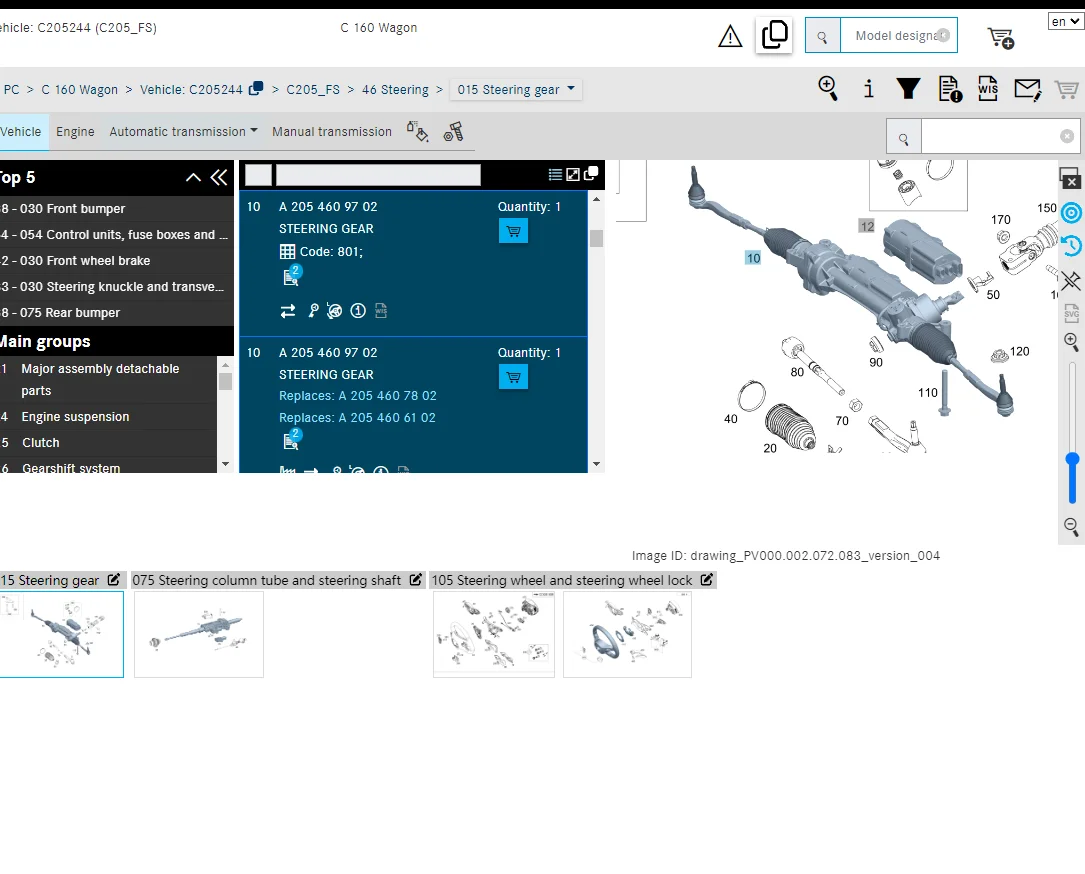This screenshot has width=1085, height=874.
Task: Adjust the diagram zoom slider handle
Action: pos(1073,459)
